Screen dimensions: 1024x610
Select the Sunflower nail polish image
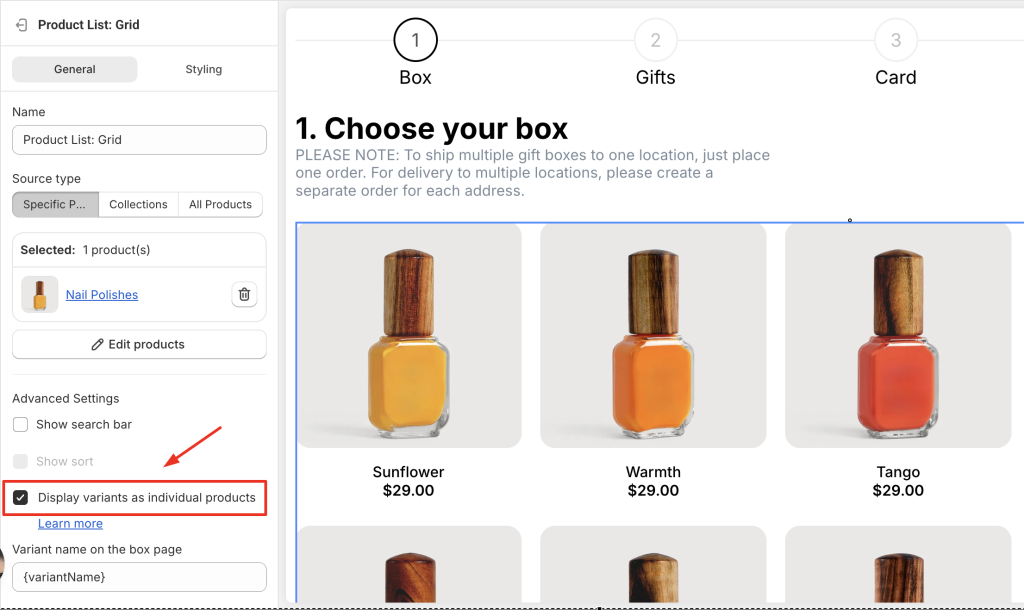409,336
